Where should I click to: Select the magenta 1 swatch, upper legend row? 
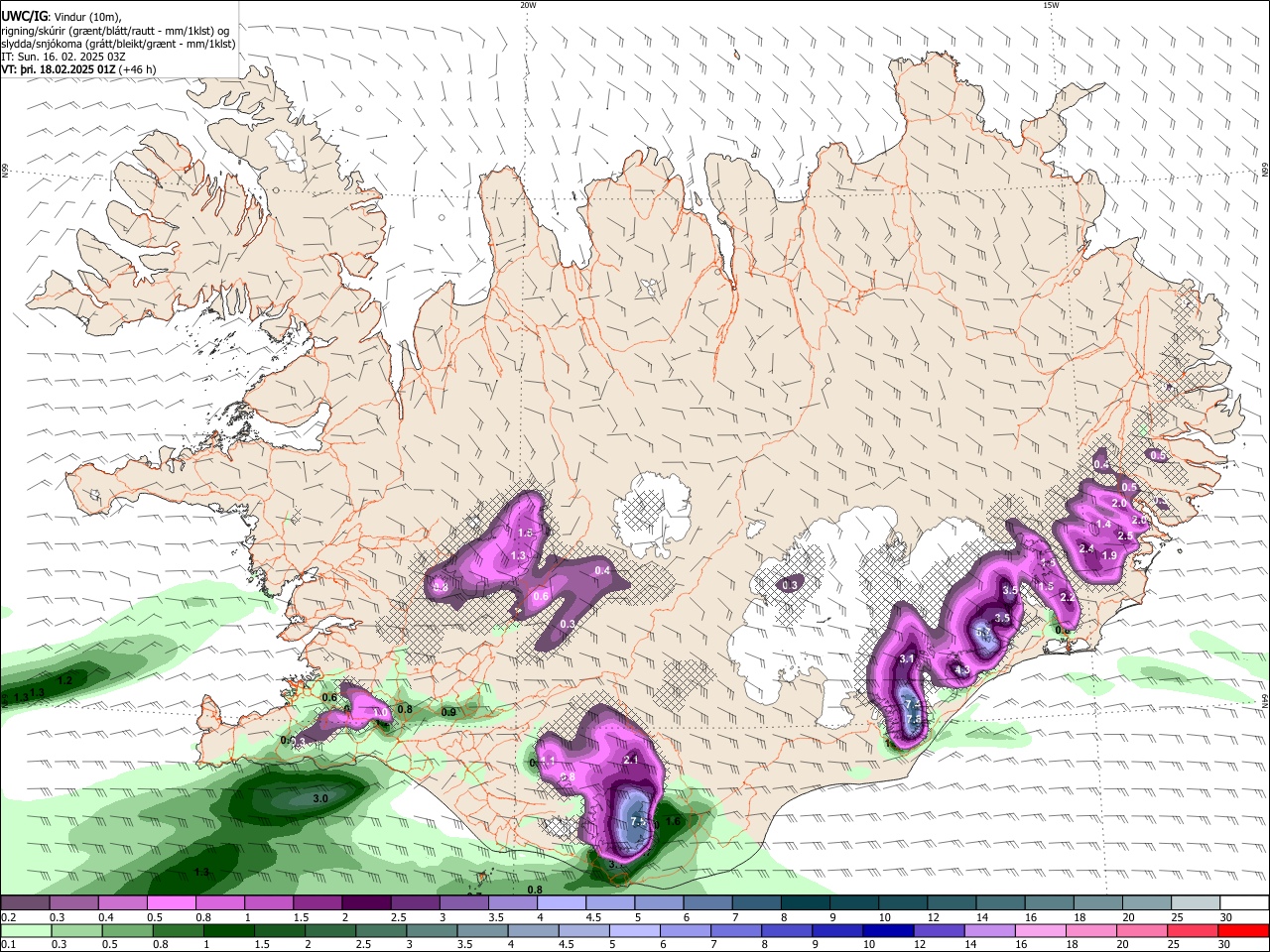click(x=267, y=903)
